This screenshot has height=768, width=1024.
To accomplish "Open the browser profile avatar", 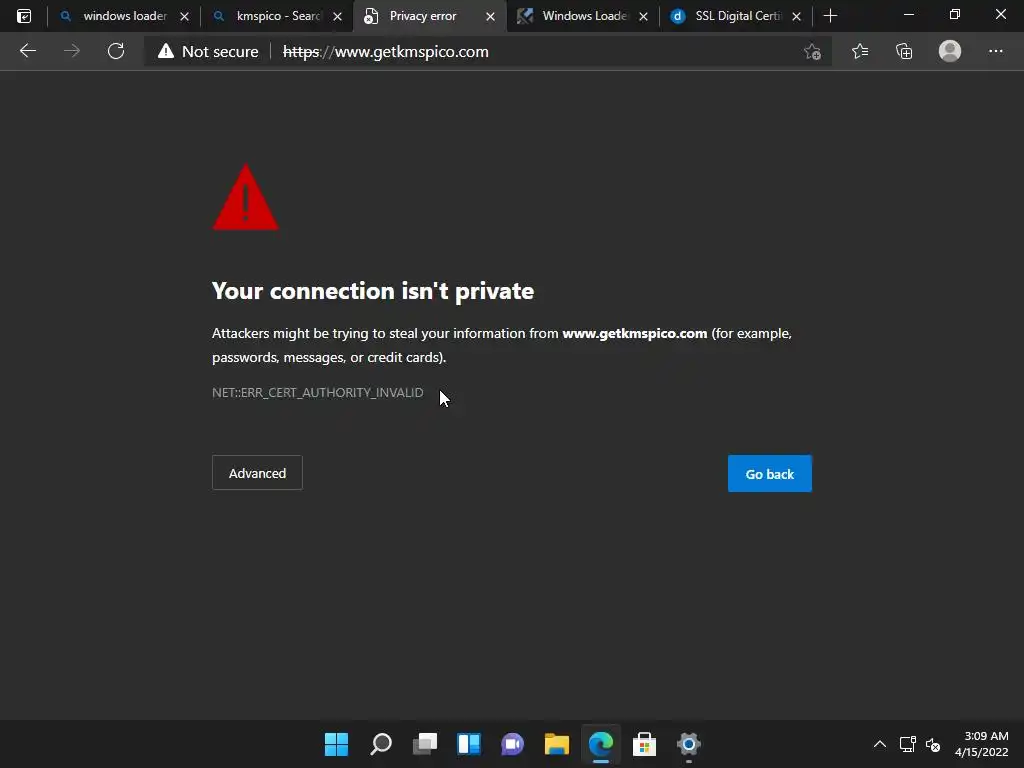I will point(950,51).
